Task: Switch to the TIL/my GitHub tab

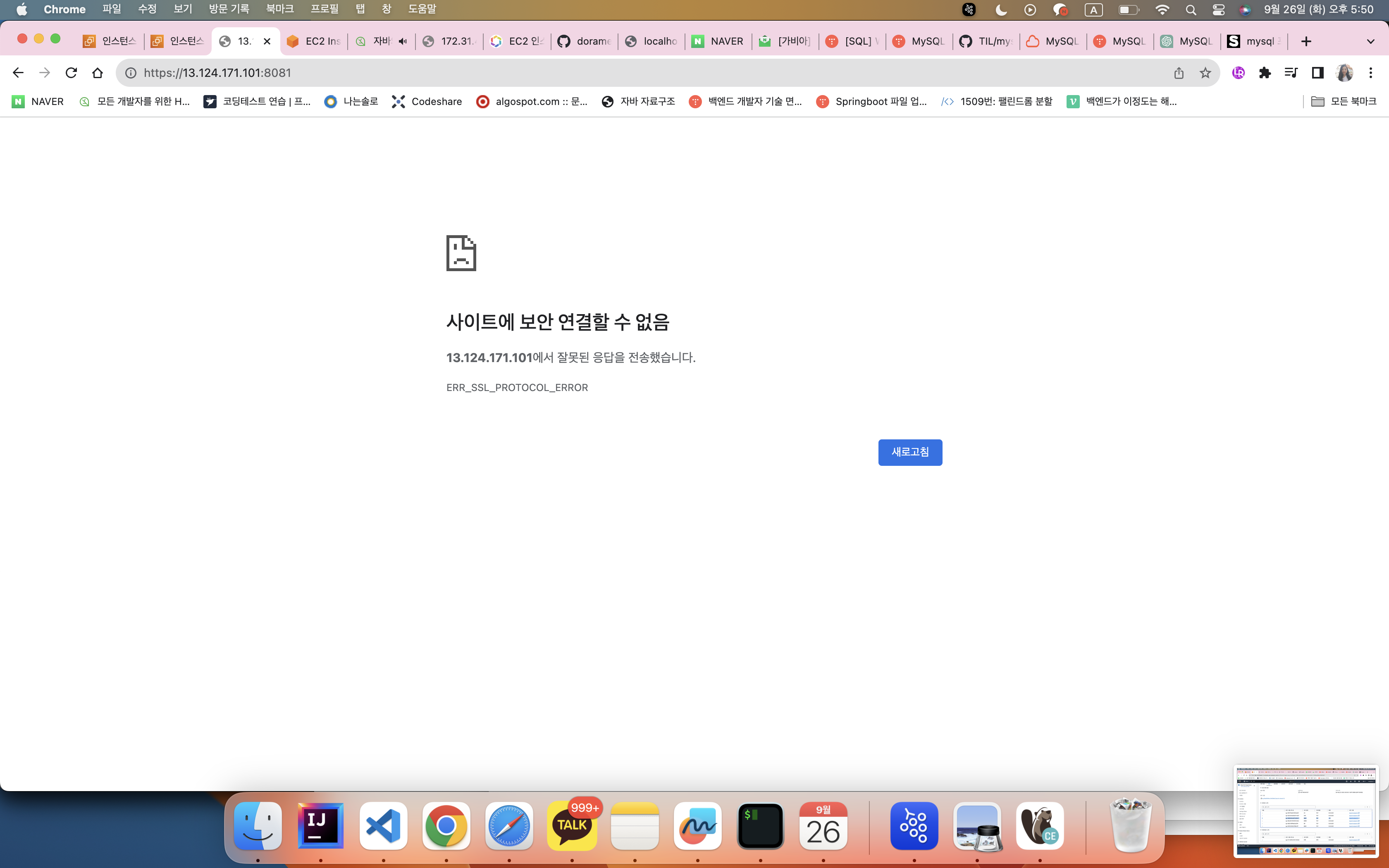Action: (986, 41)
